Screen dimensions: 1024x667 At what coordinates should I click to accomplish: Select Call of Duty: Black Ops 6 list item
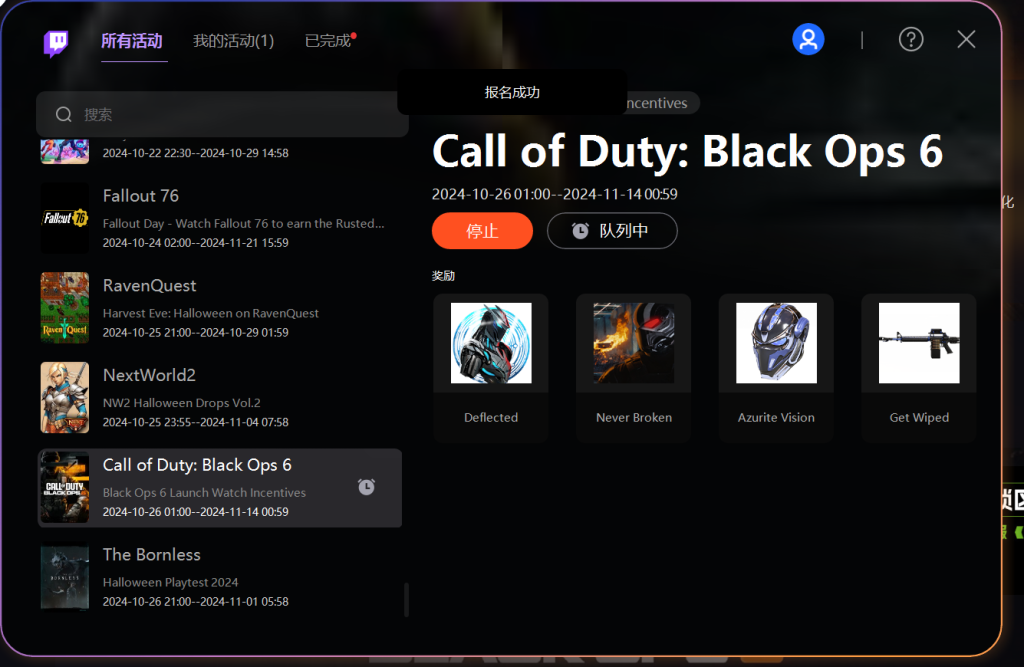tap(220, 487)
